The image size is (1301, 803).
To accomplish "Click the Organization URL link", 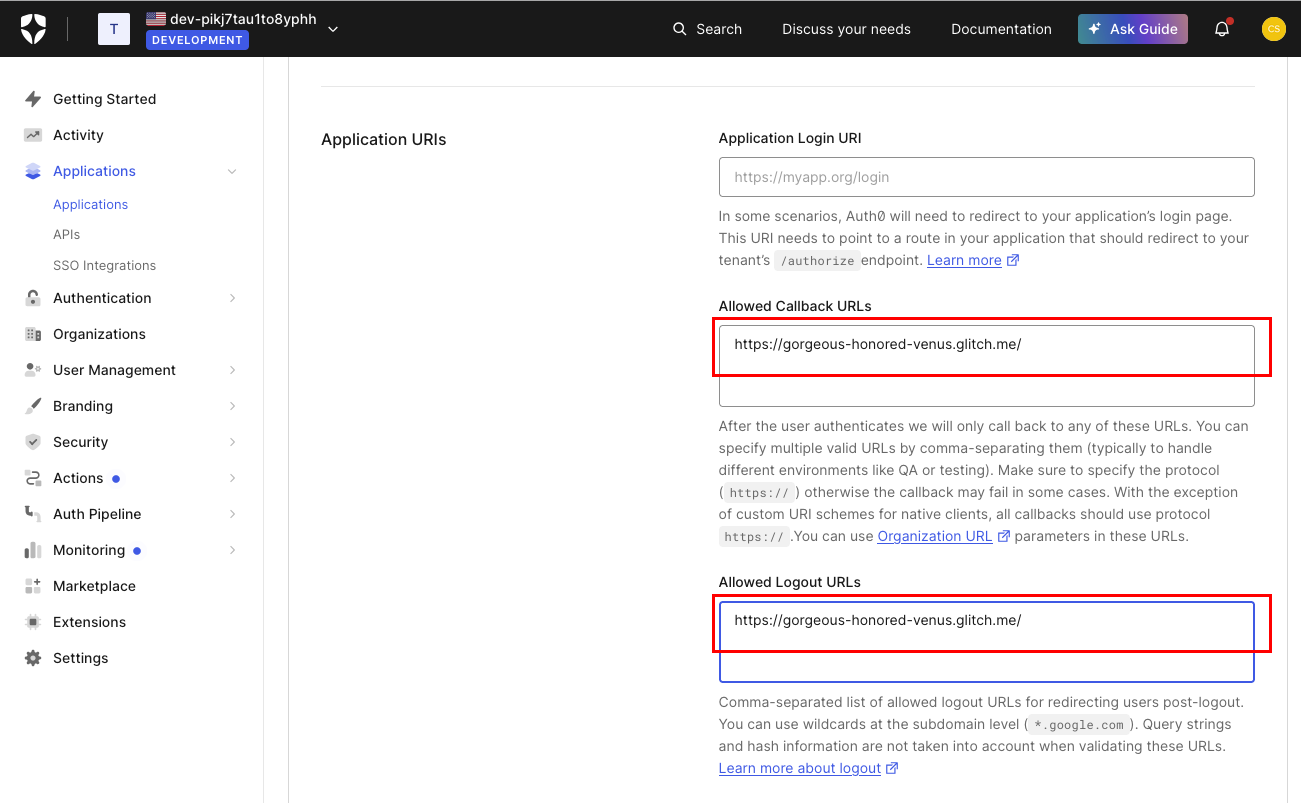I will [x=934, y=536].
